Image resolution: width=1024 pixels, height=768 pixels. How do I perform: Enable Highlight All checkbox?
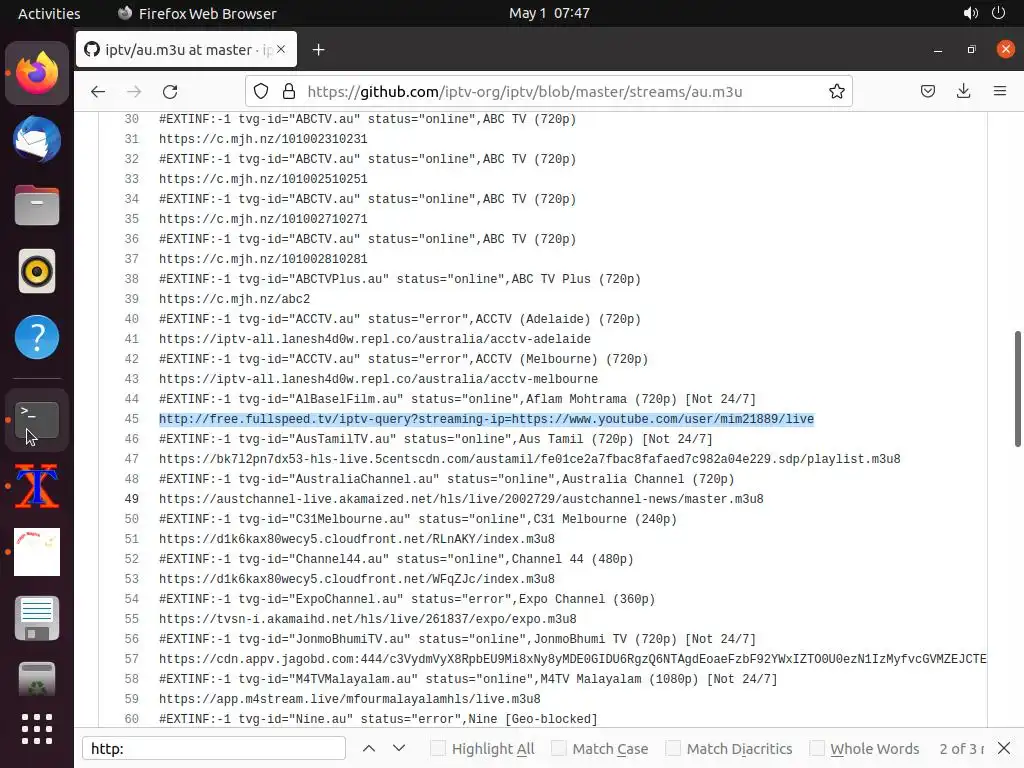click(438, 748)
